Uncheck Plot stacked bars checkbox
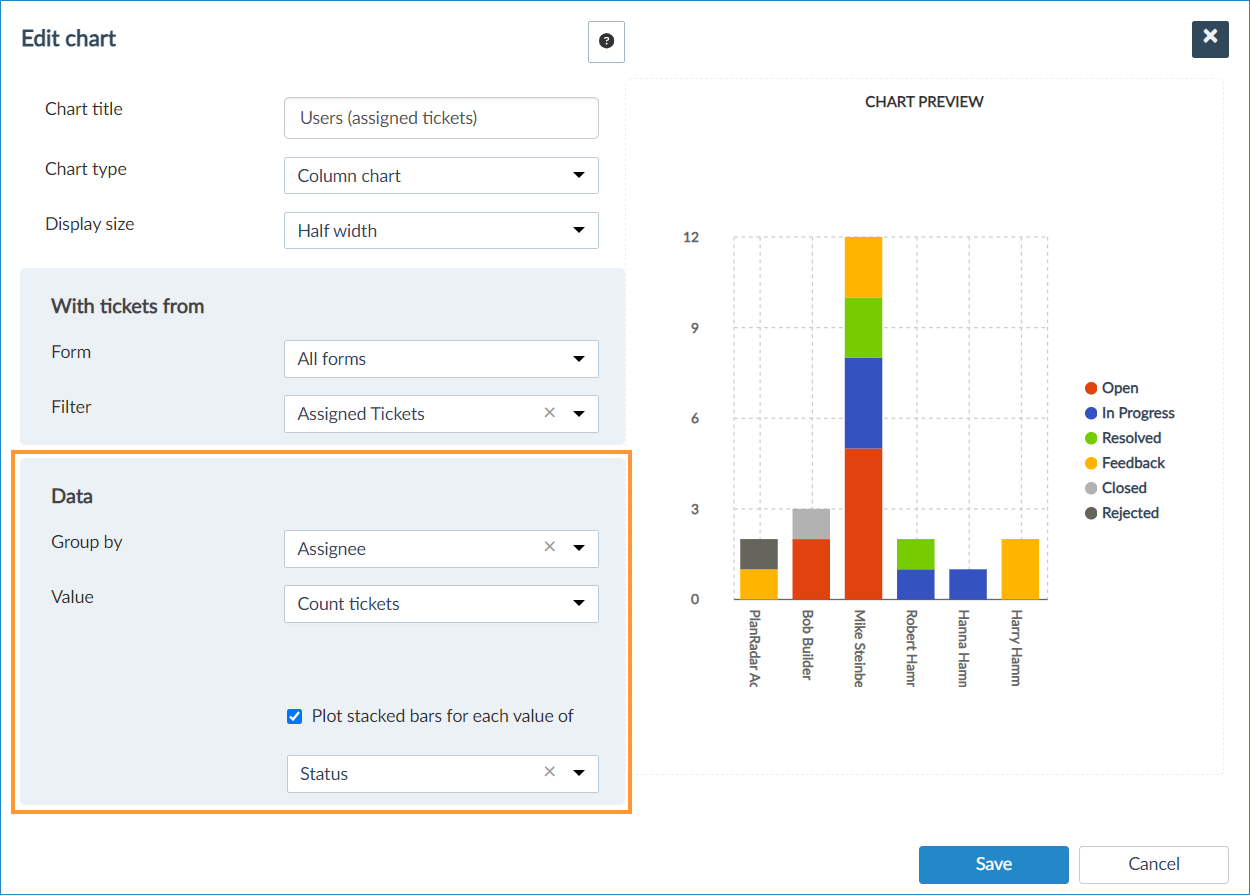The image size is (1250, 895). coord(295,716)
